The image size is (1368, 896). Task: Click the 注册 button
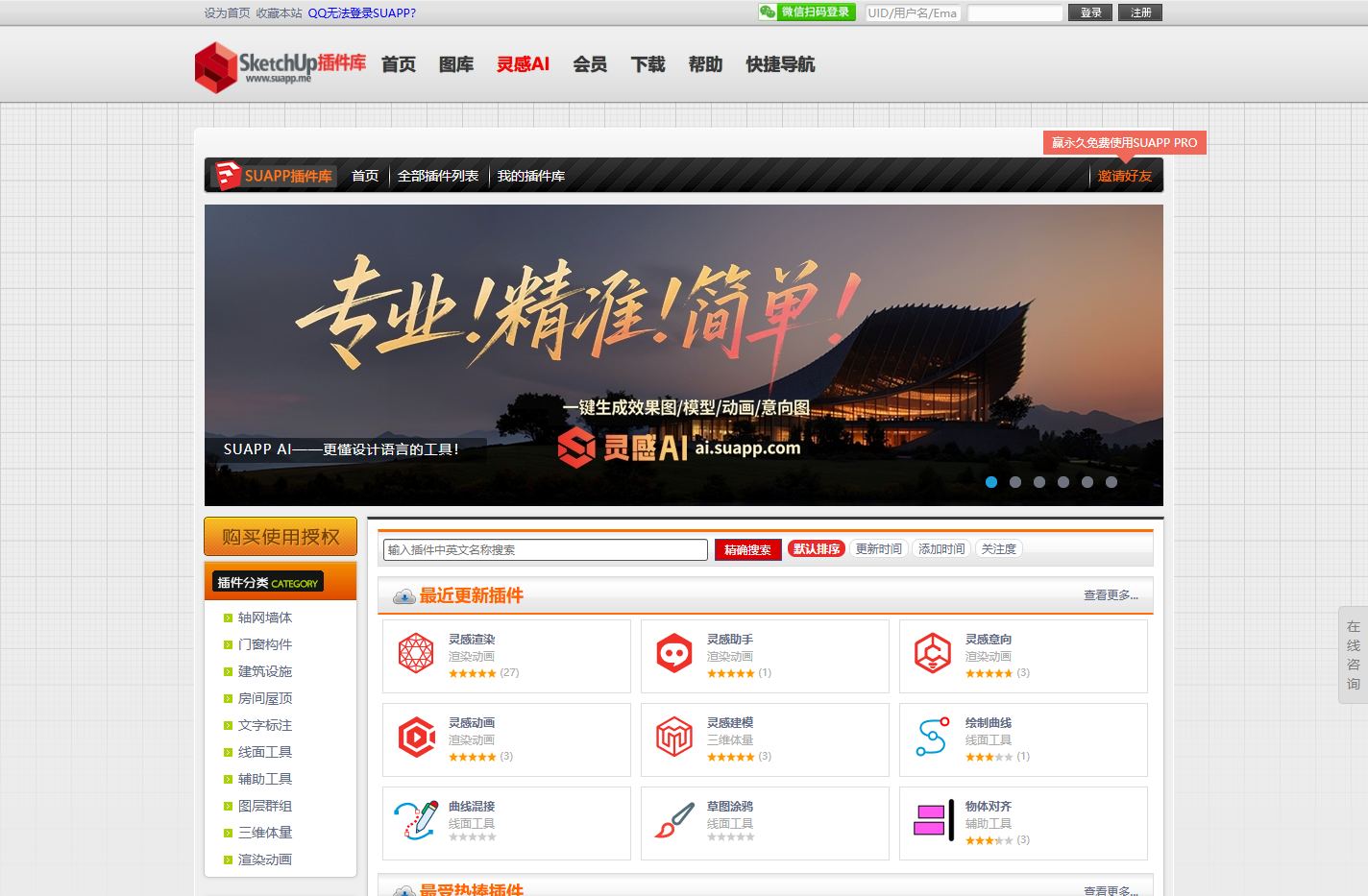(x=1140, y=12)
